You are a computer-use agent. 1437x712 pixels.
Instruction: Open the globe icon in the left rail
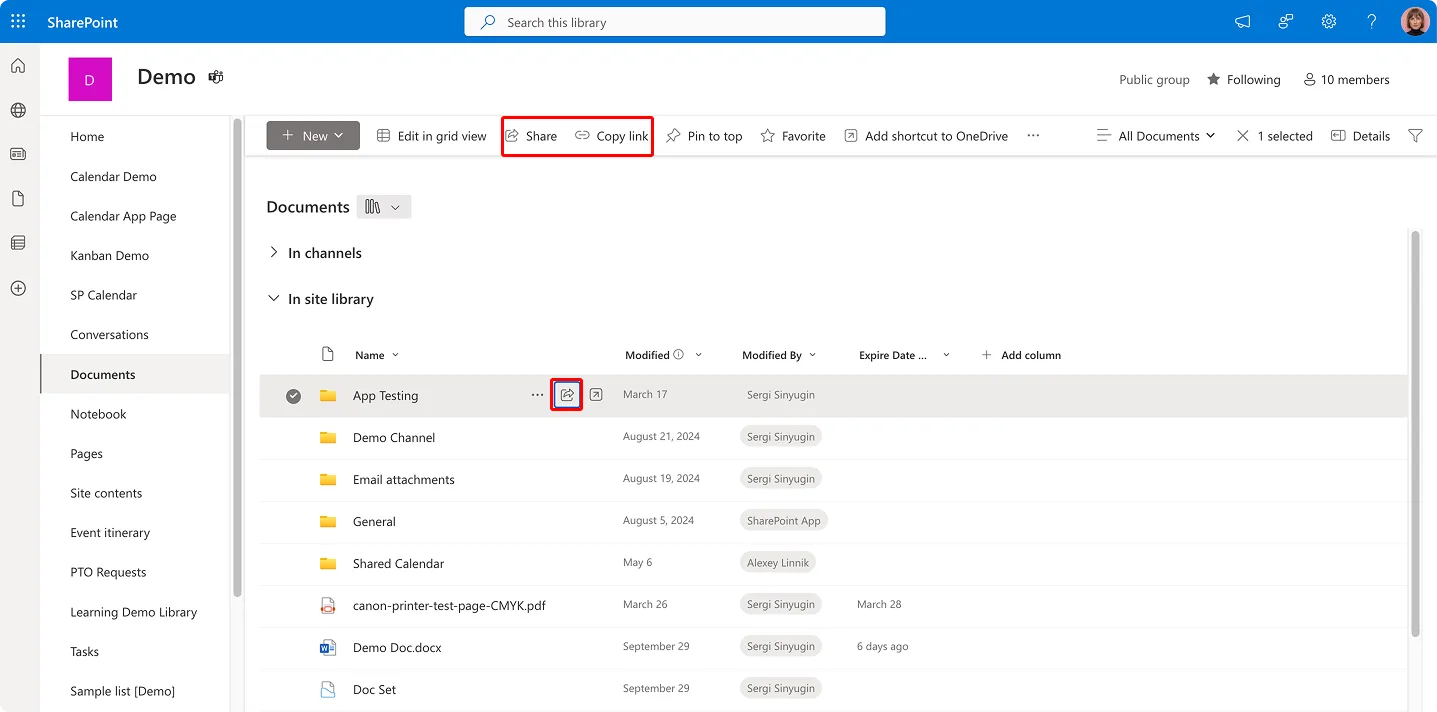pos(17,110)
